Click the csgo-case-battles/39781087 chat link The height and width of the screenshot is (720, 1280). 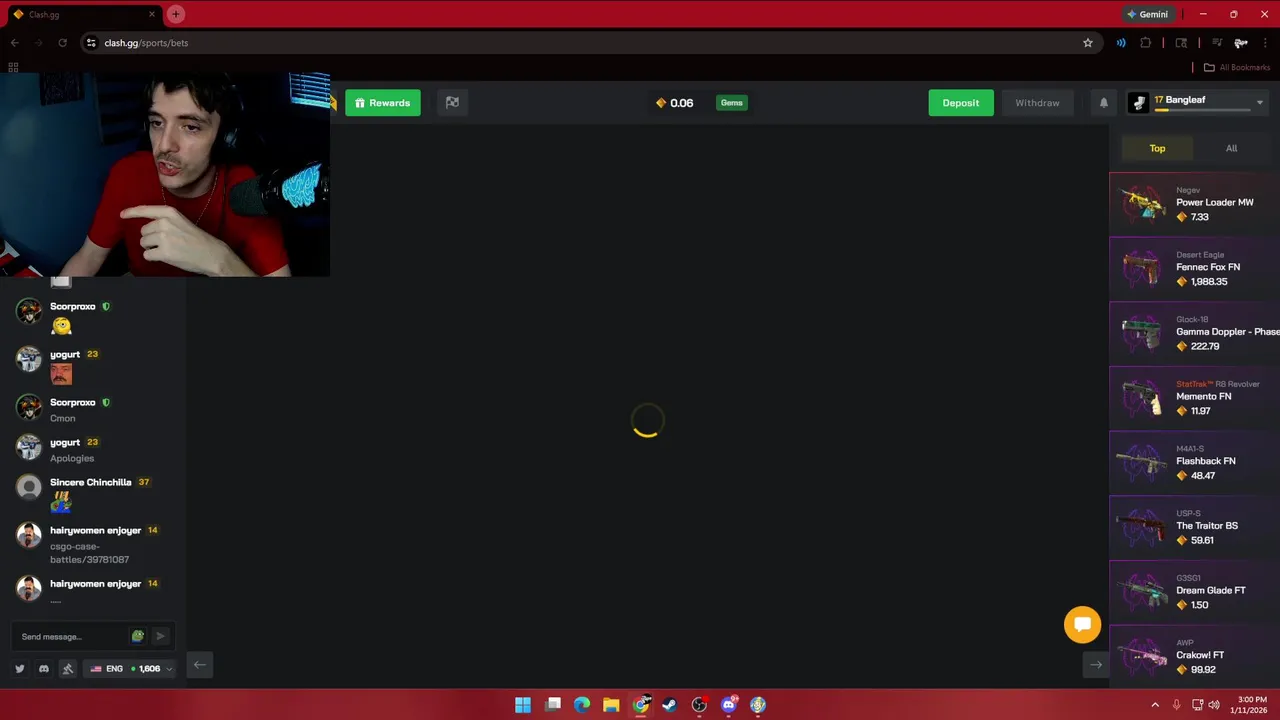click(x=89, y=553)
